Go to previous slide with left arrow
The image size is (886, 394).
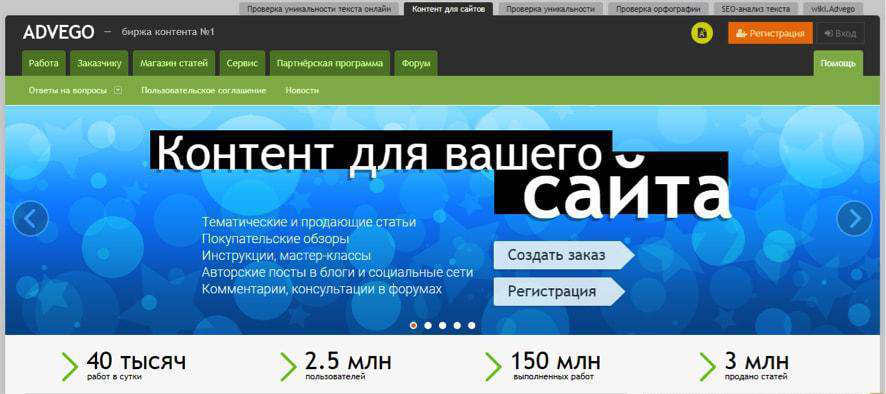(31, 218)
